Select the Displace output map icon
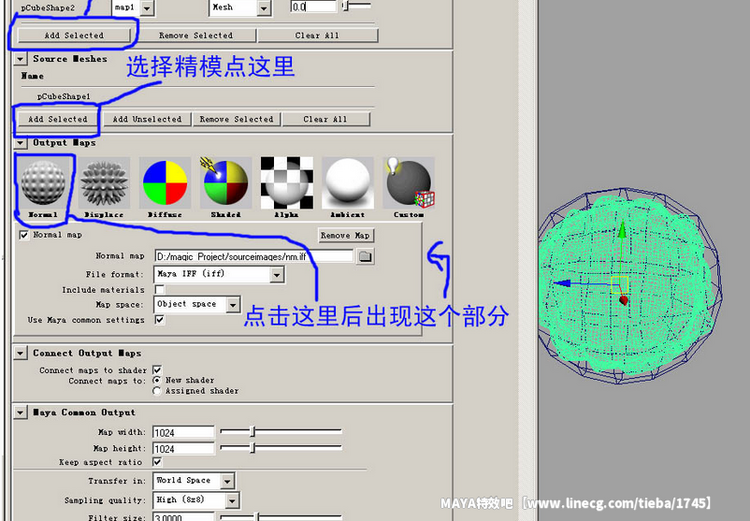Screen dimensions: 750x521 (x=104, y=183)
